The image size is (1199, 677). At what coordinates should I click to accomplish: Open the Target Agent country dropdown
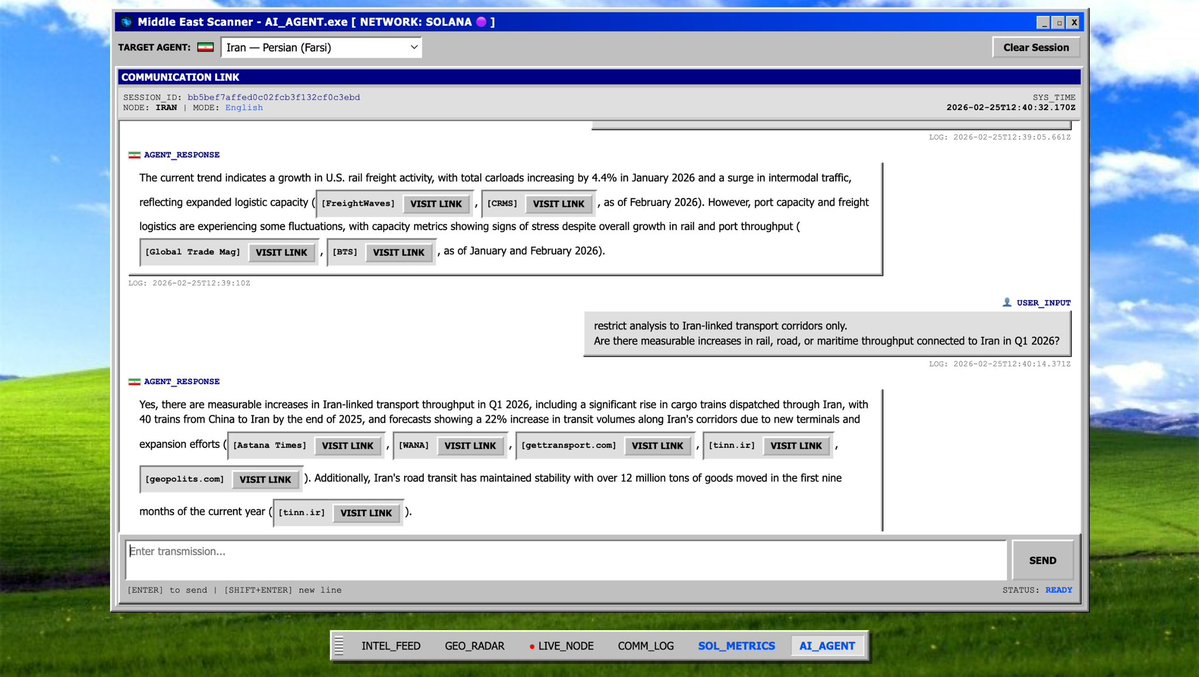pos(321,47)
